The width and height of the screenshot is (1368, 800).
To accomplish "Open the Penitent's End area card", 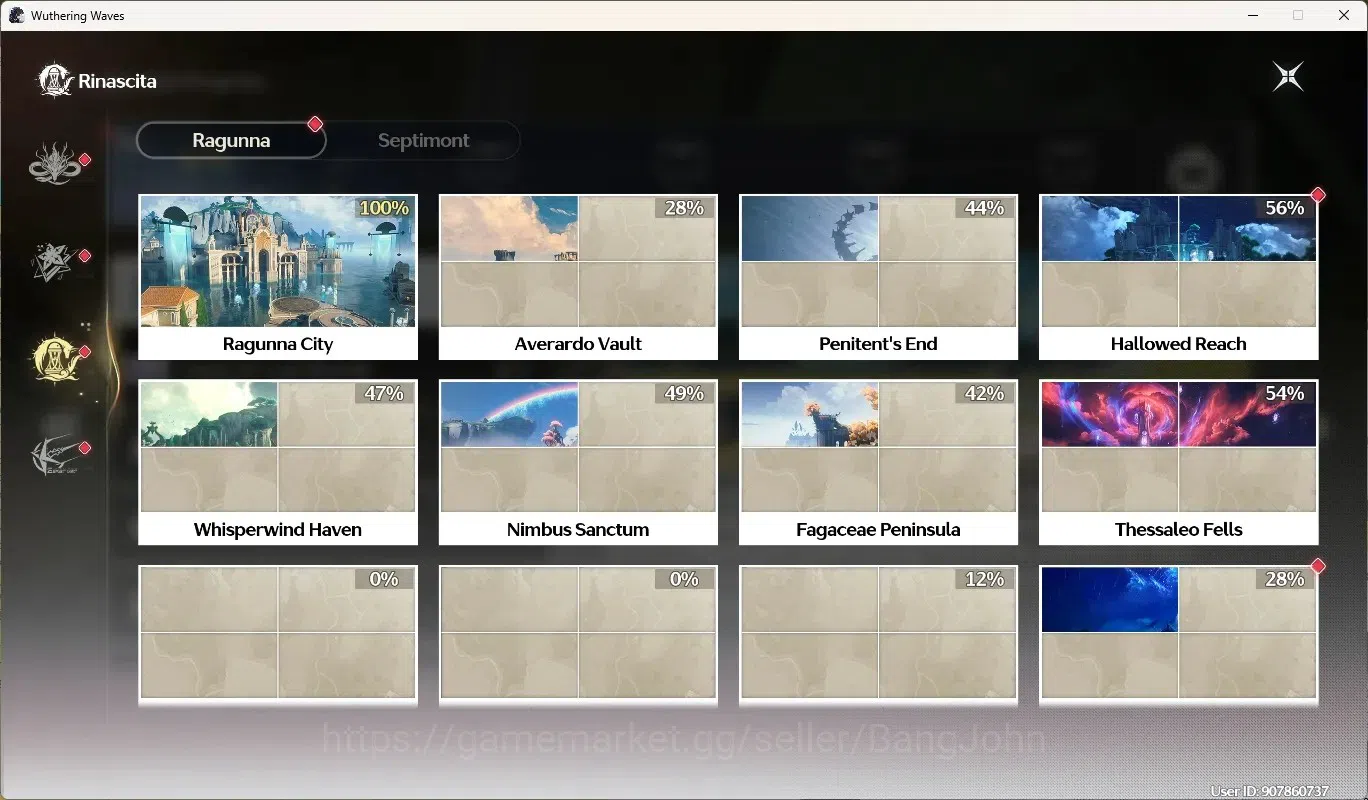I will pyautogui.click(x=878, y=277).
